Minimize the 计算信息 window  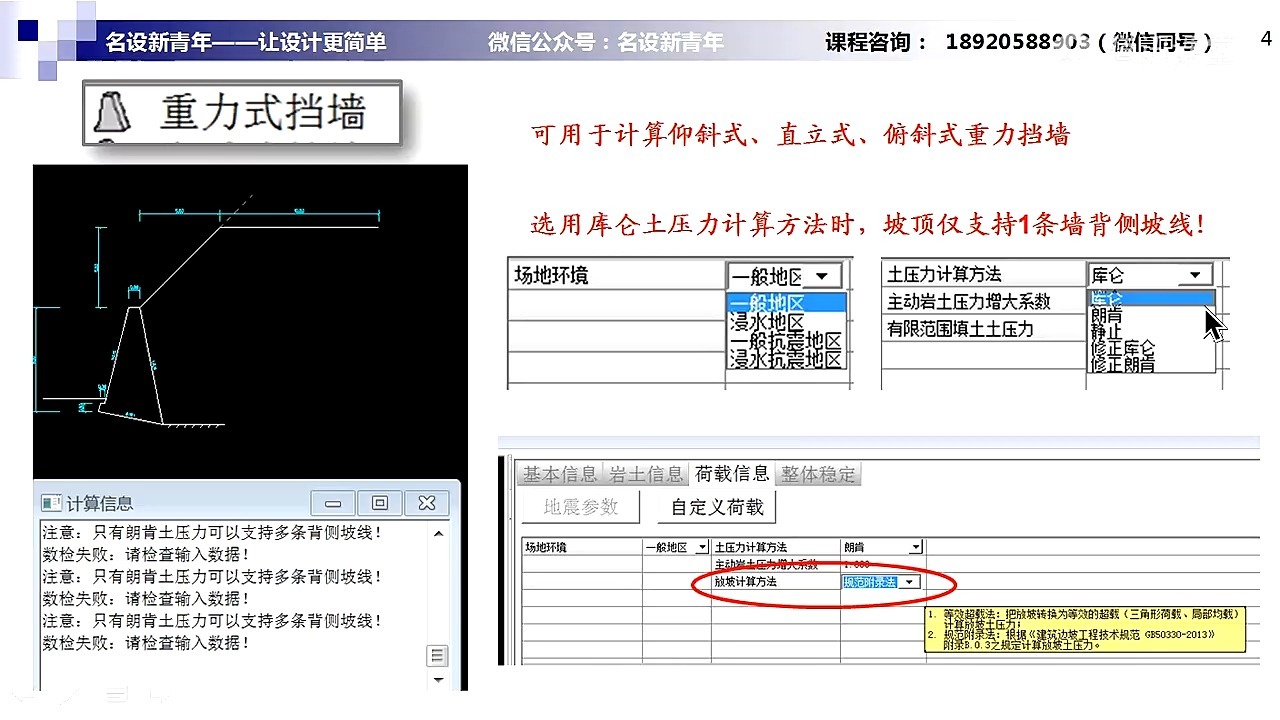(333, 503)
